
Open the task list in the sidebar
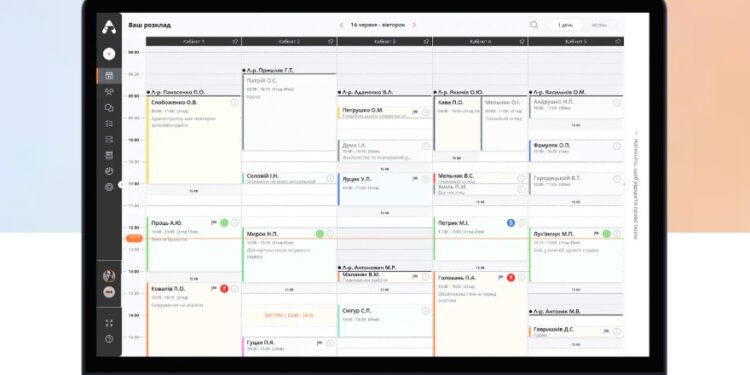[109, 123]
